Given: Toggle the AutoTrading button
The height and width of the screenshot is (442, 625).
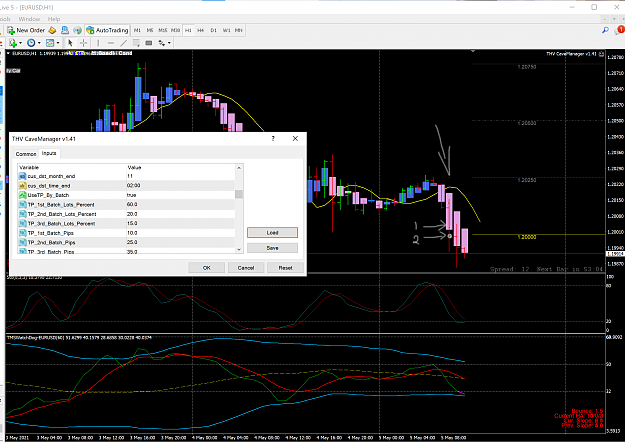Looking at the screenshot, I should click(107, 30).
